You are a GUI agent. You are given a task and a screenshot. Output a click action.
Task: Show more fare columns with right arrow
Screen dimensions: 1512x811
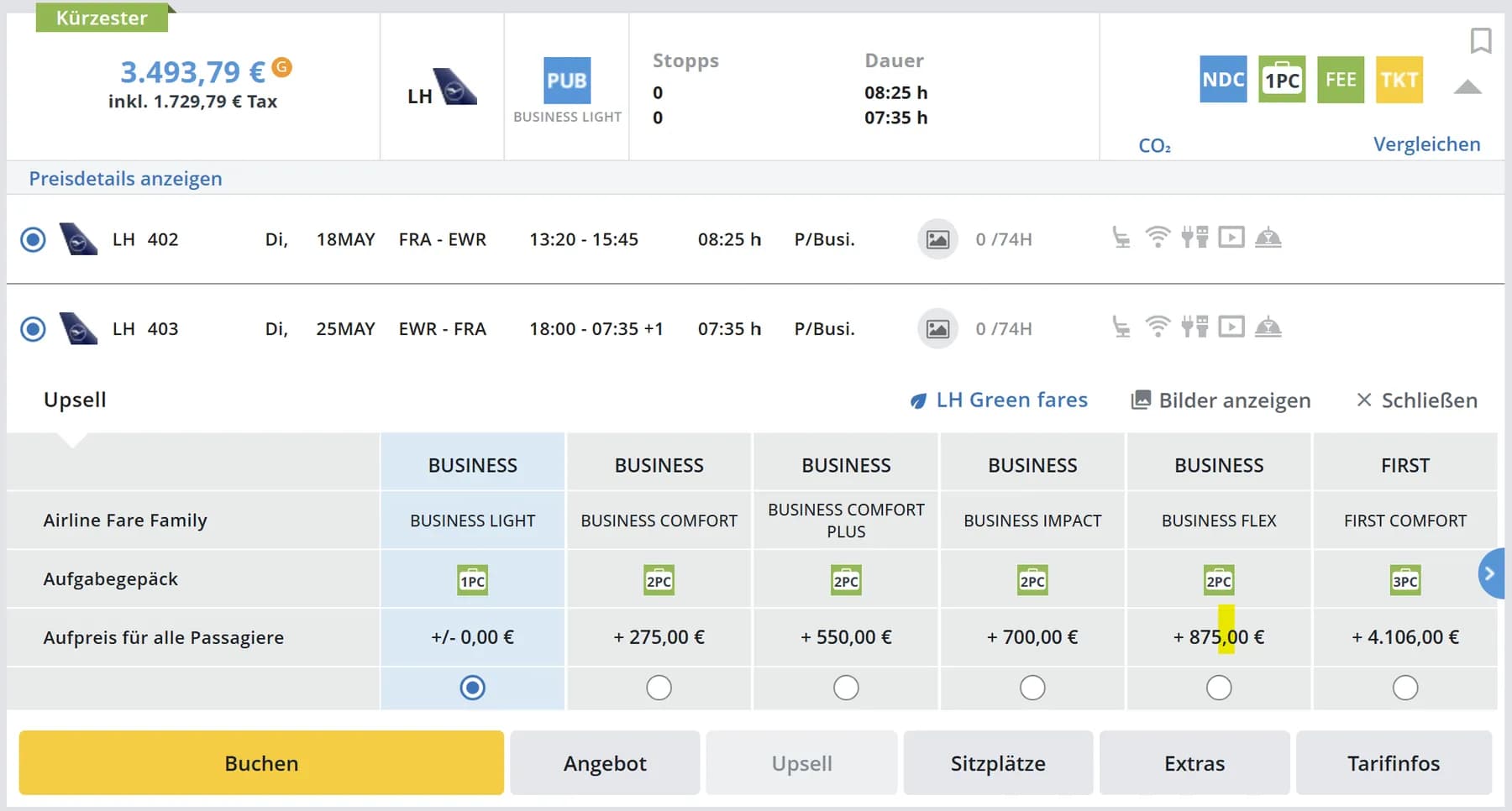click(1491, 573)
